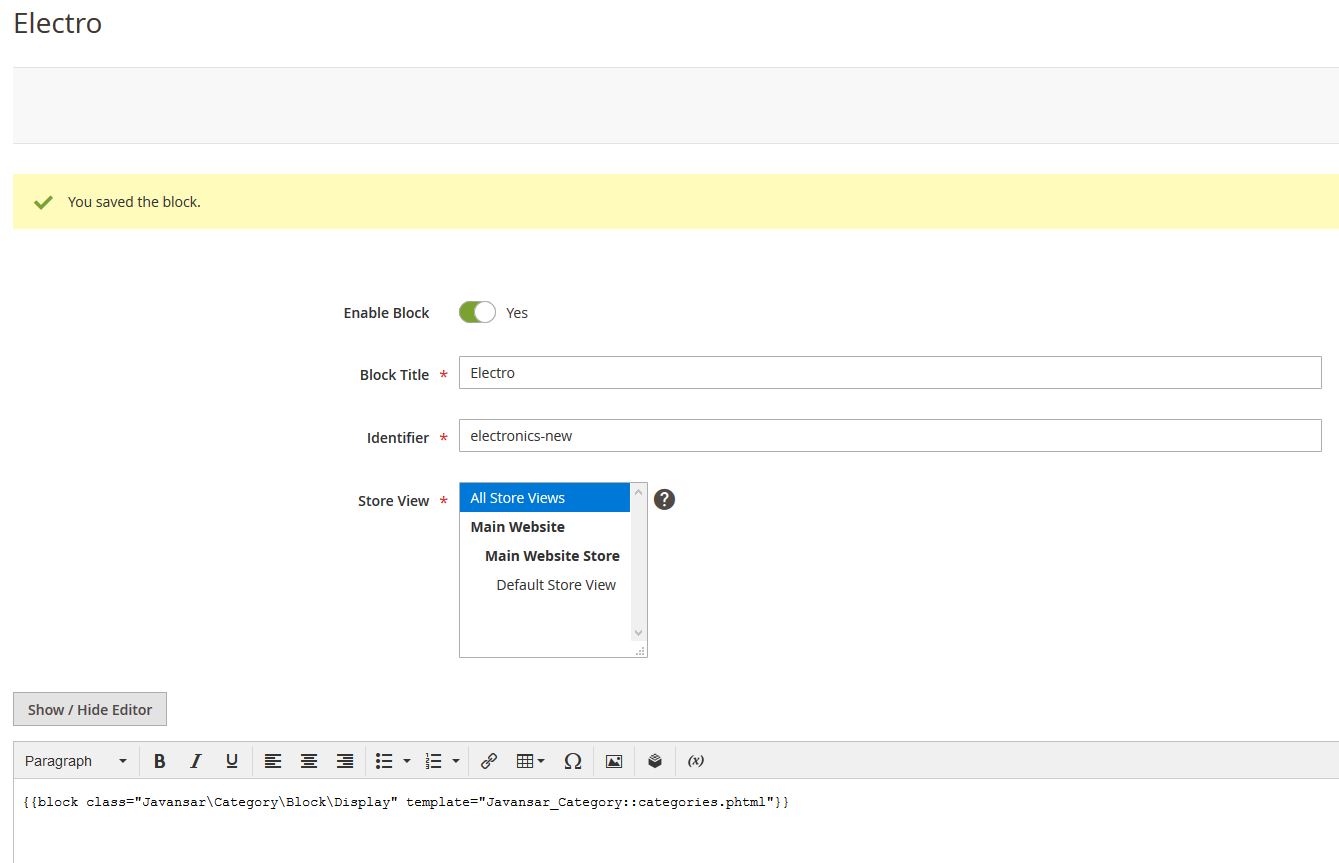Disable the Enable Block toggle

(476, 312)
